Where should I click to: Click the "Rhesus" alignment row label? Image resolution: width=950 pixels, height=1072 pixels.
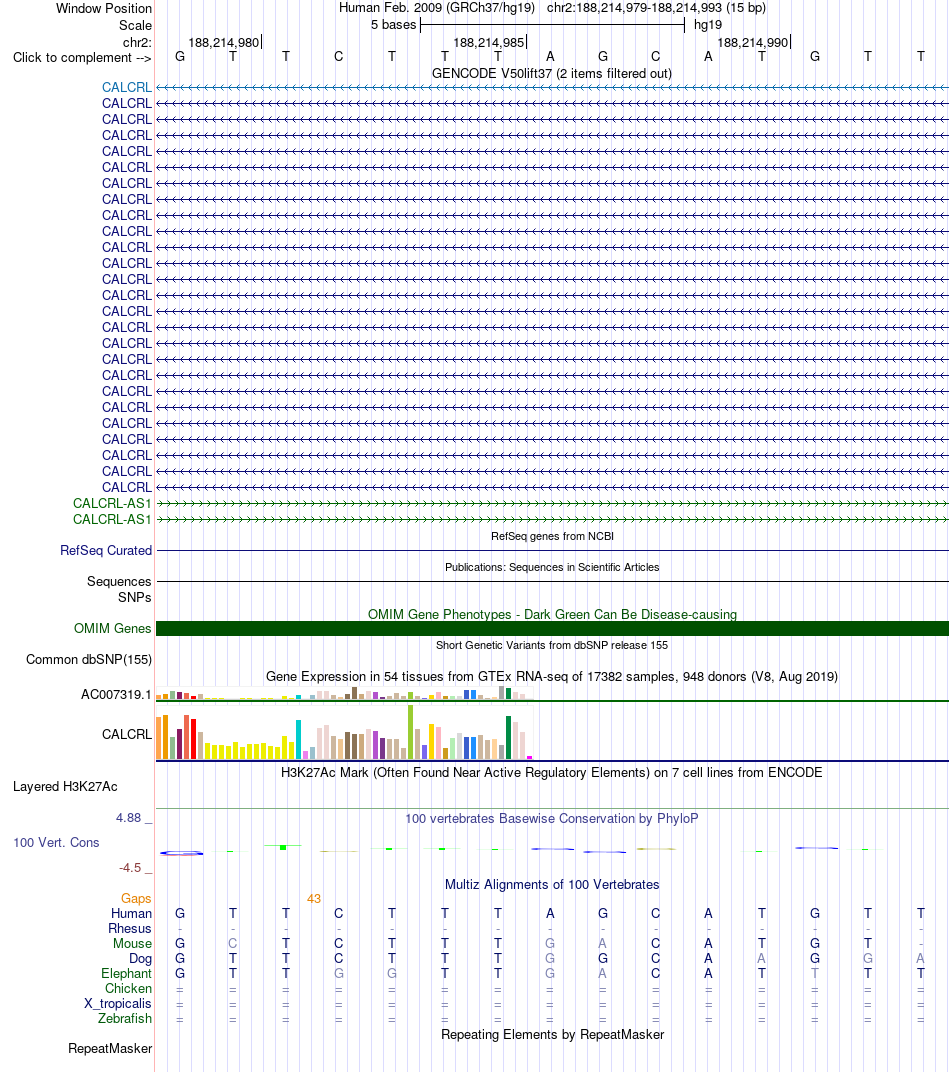pos(130,928)
